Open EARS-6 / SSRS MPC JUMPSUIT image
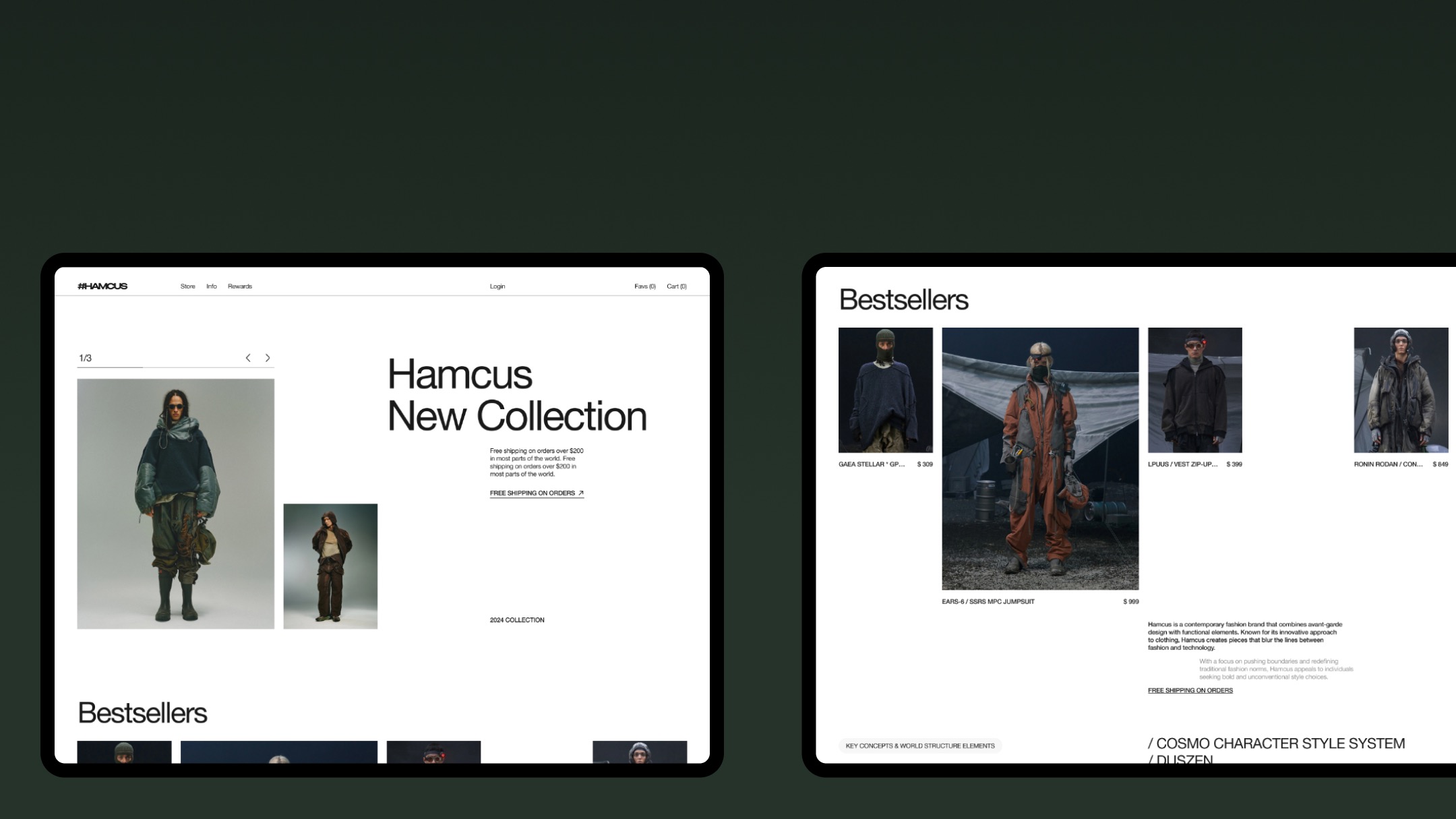This screenshot has width=1456, height=819. [x=1040, y=458]
